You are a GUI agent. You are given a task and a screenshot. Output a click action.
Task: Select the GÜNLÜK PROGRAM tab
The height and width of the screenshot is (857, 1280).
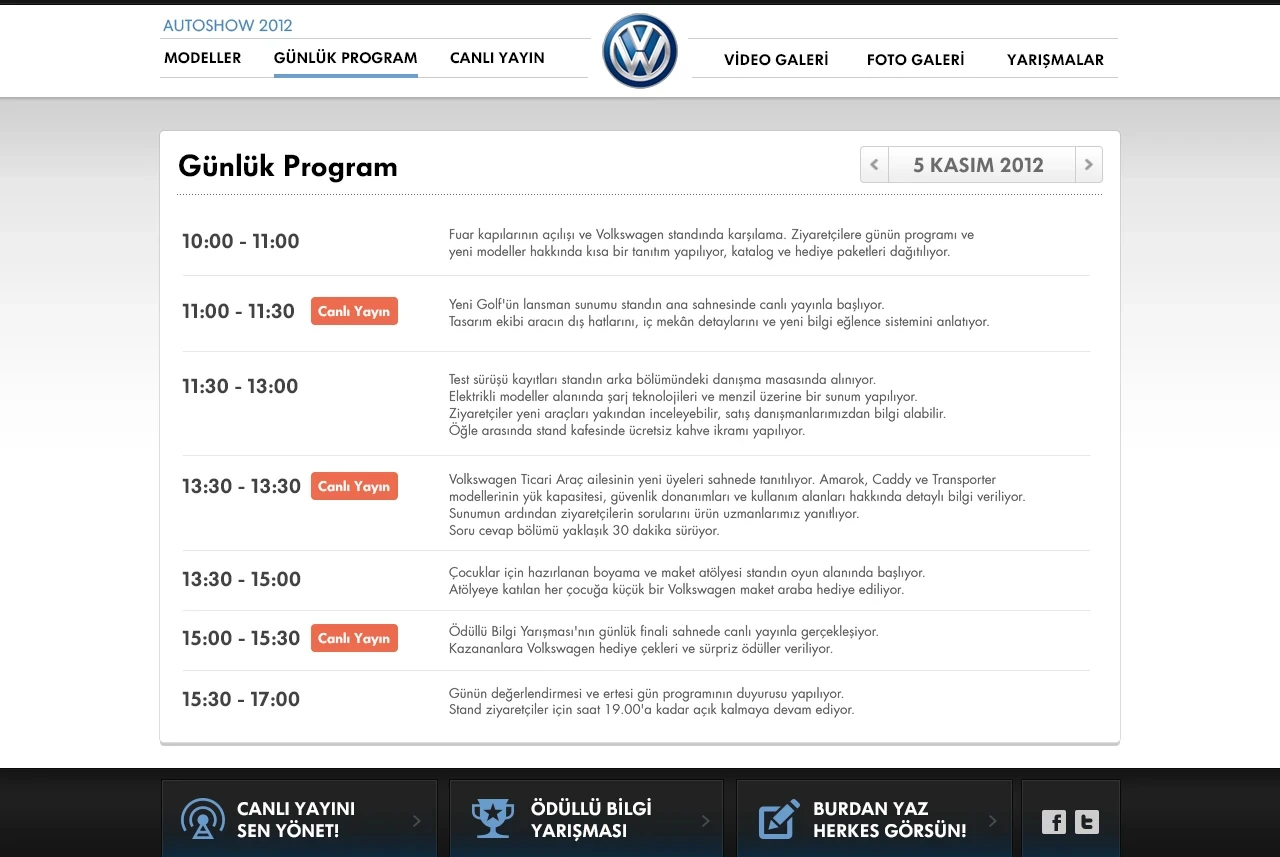click(x=346, y=58)
